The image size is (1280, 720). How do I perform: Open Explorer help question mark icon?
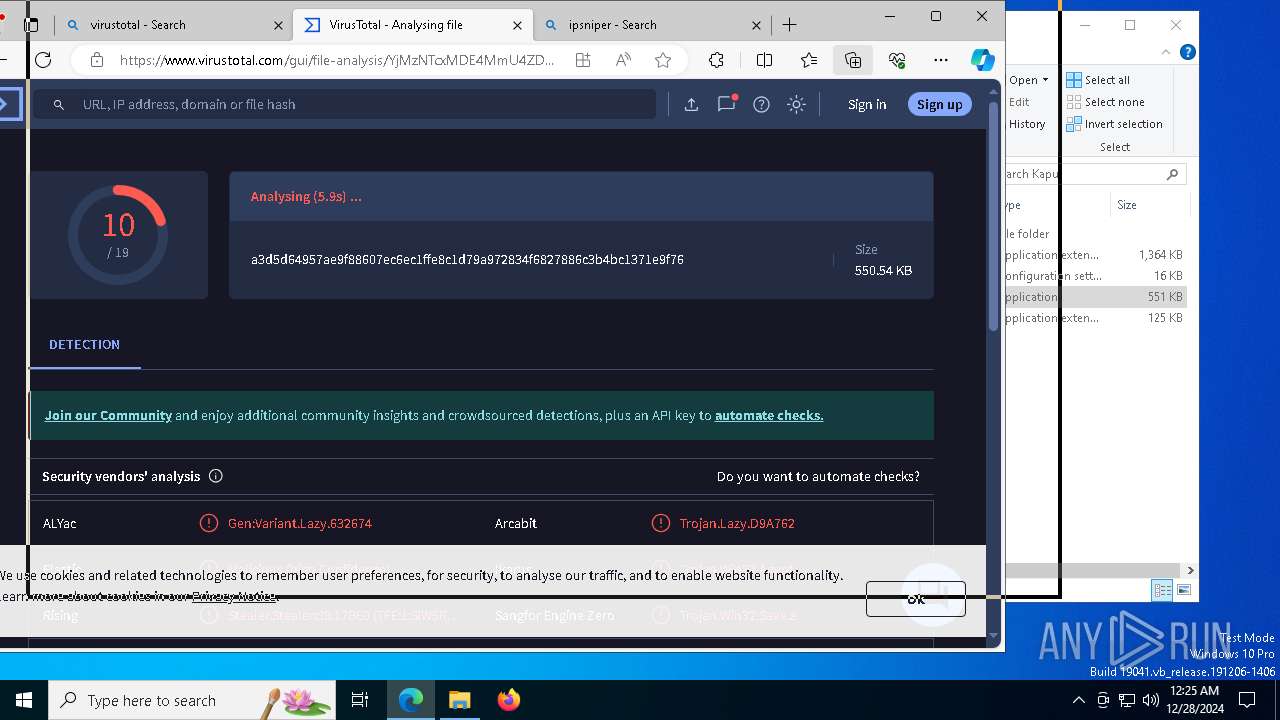1188,52
